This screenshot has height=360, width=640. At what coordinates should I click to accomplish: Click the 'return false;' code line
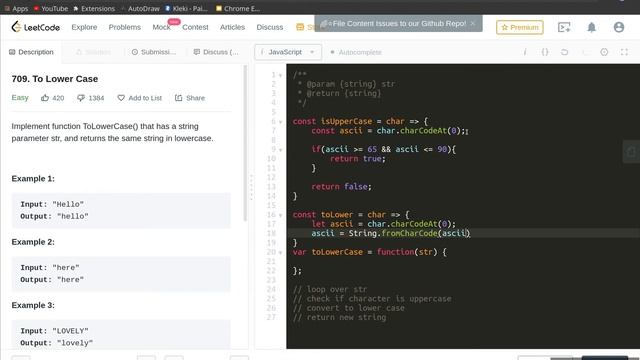pos(341,187)
